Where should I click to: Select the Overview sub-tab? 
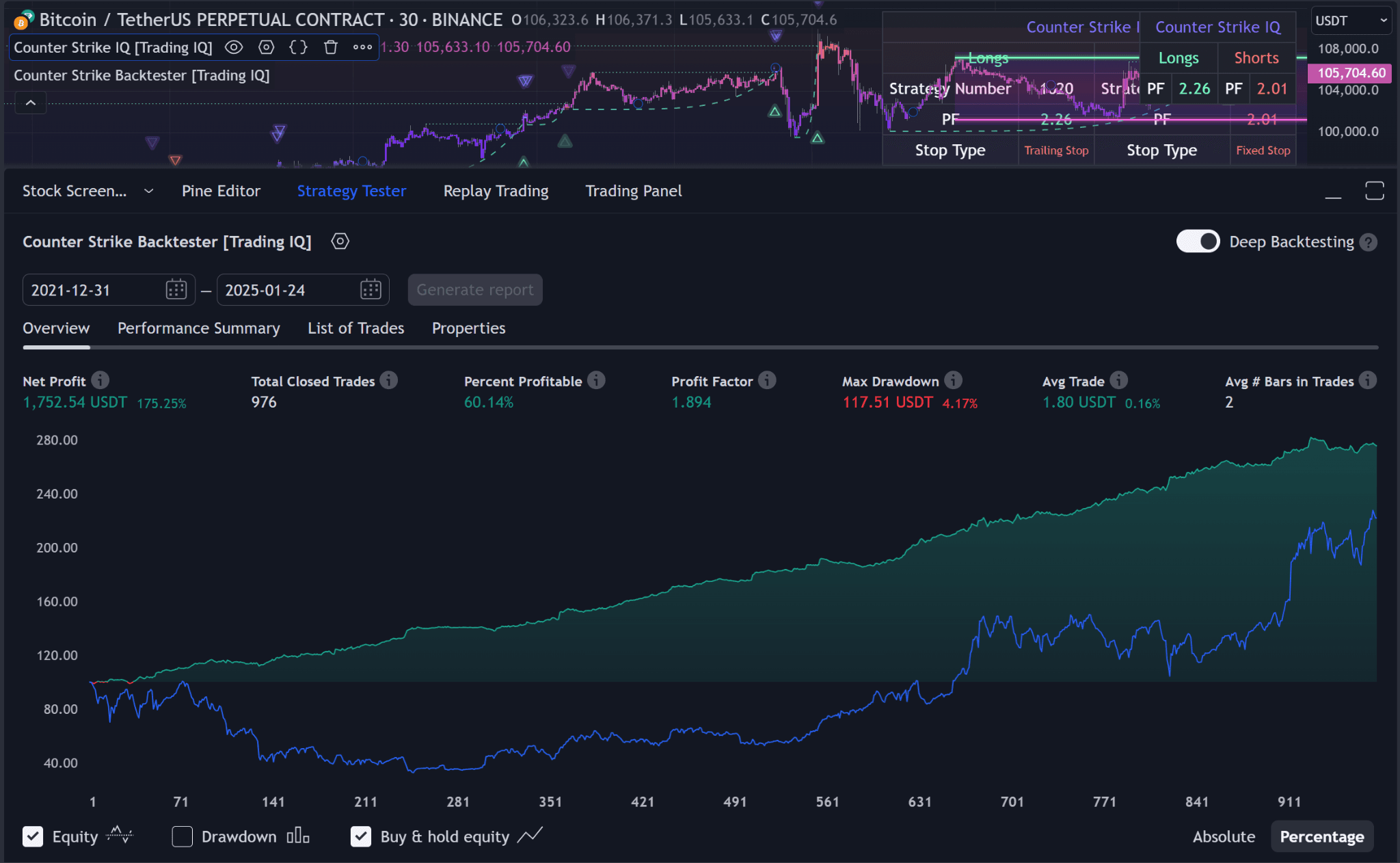point(56,328)
